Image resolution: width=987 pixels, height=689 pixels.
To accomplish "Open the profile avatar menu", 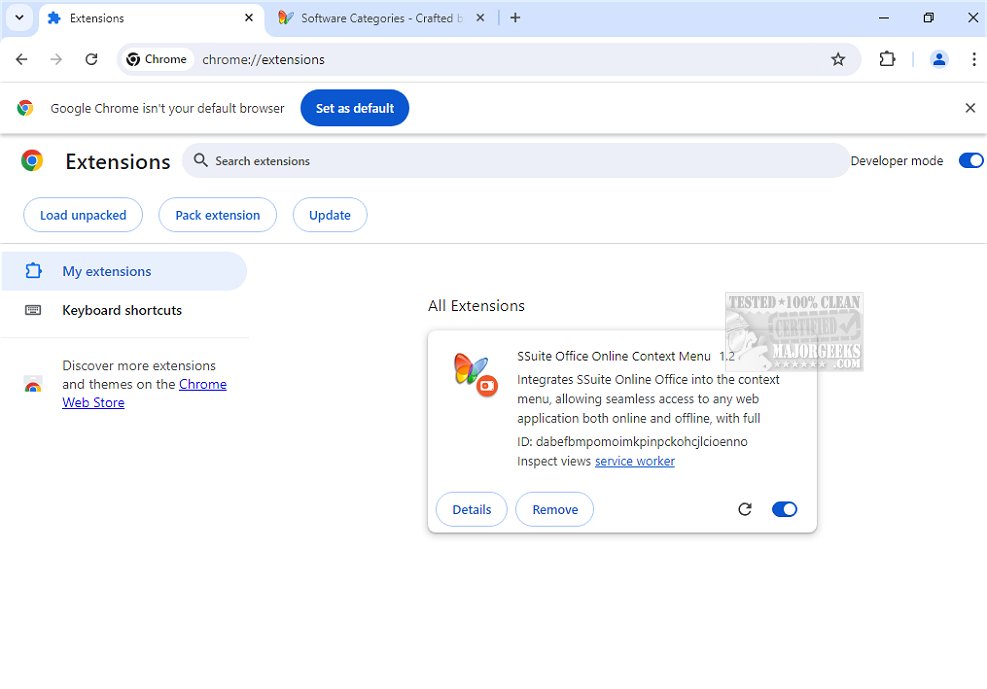I will pyautogui.click(x=938, y=59).
